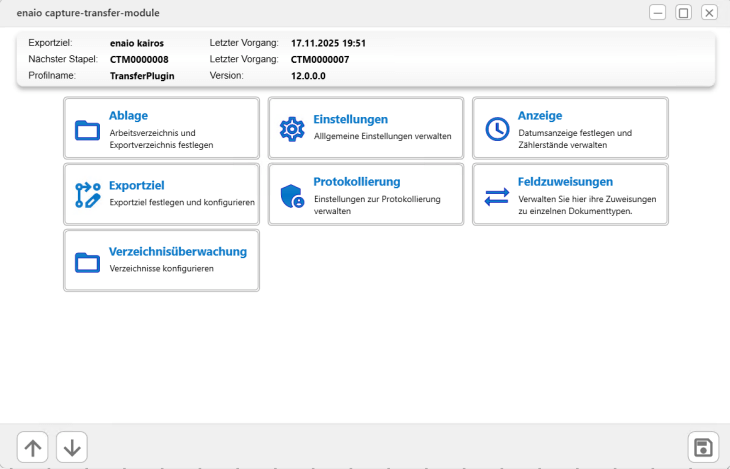Open the Feldzuweisungen heading
This screenshot has height=469, width=730.
[565, 182]
